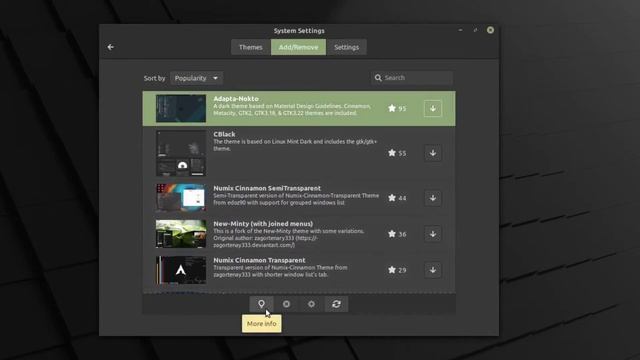The width and height of the screenshot is (640, 360).
Task: Click the New-Minty preview thumbnail
Action: [181, 234]
